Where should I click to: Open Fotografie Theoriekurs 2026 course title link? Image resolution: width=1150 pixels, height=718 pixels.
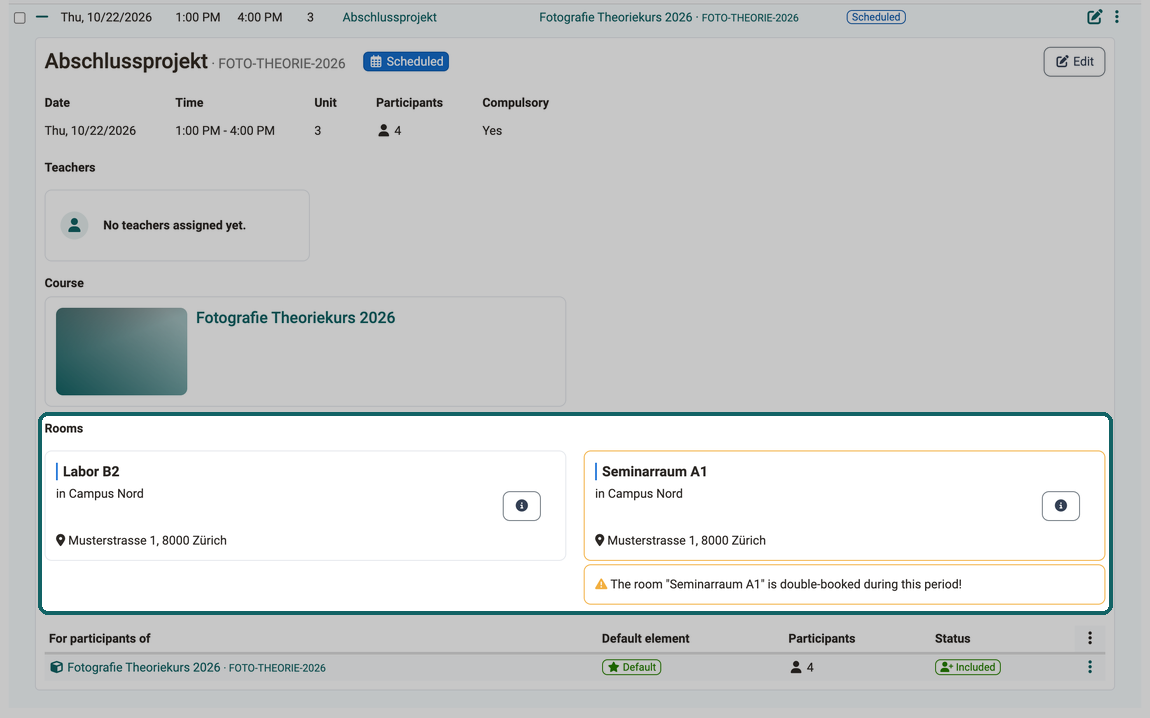click(x=296, y=318)
